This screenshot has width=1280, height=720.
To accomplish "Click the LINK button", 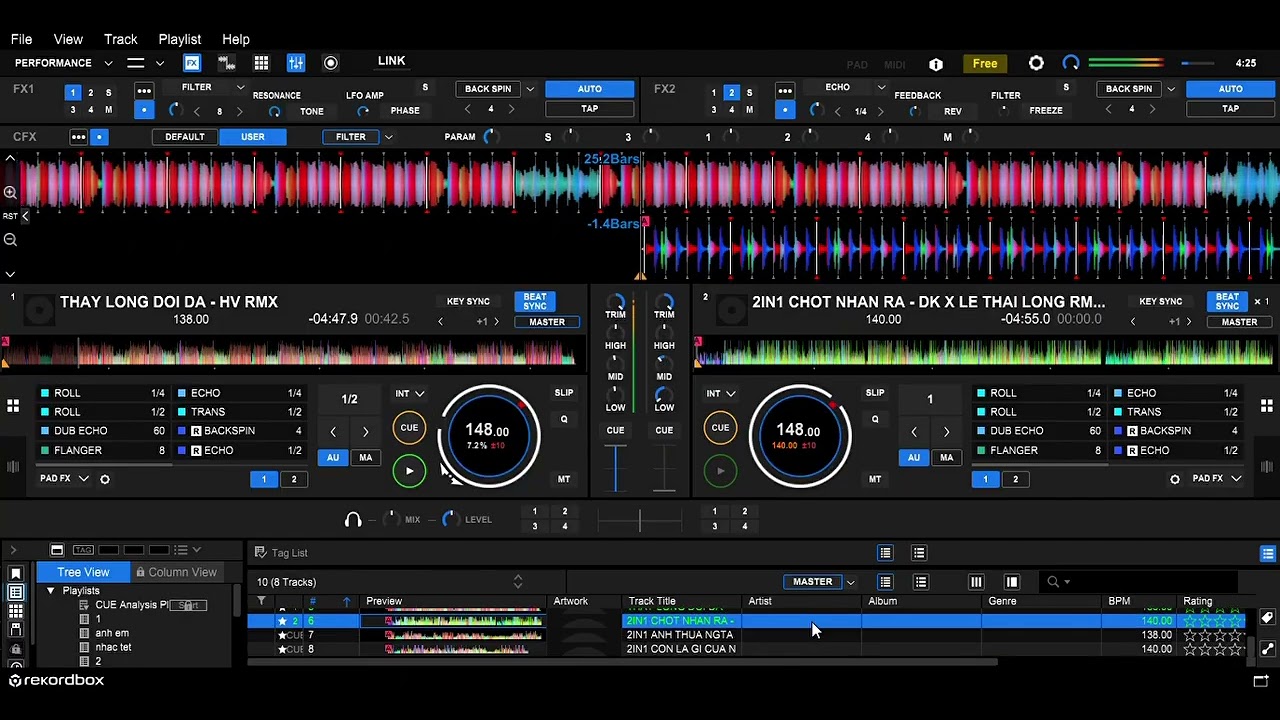I will point(391,61).
